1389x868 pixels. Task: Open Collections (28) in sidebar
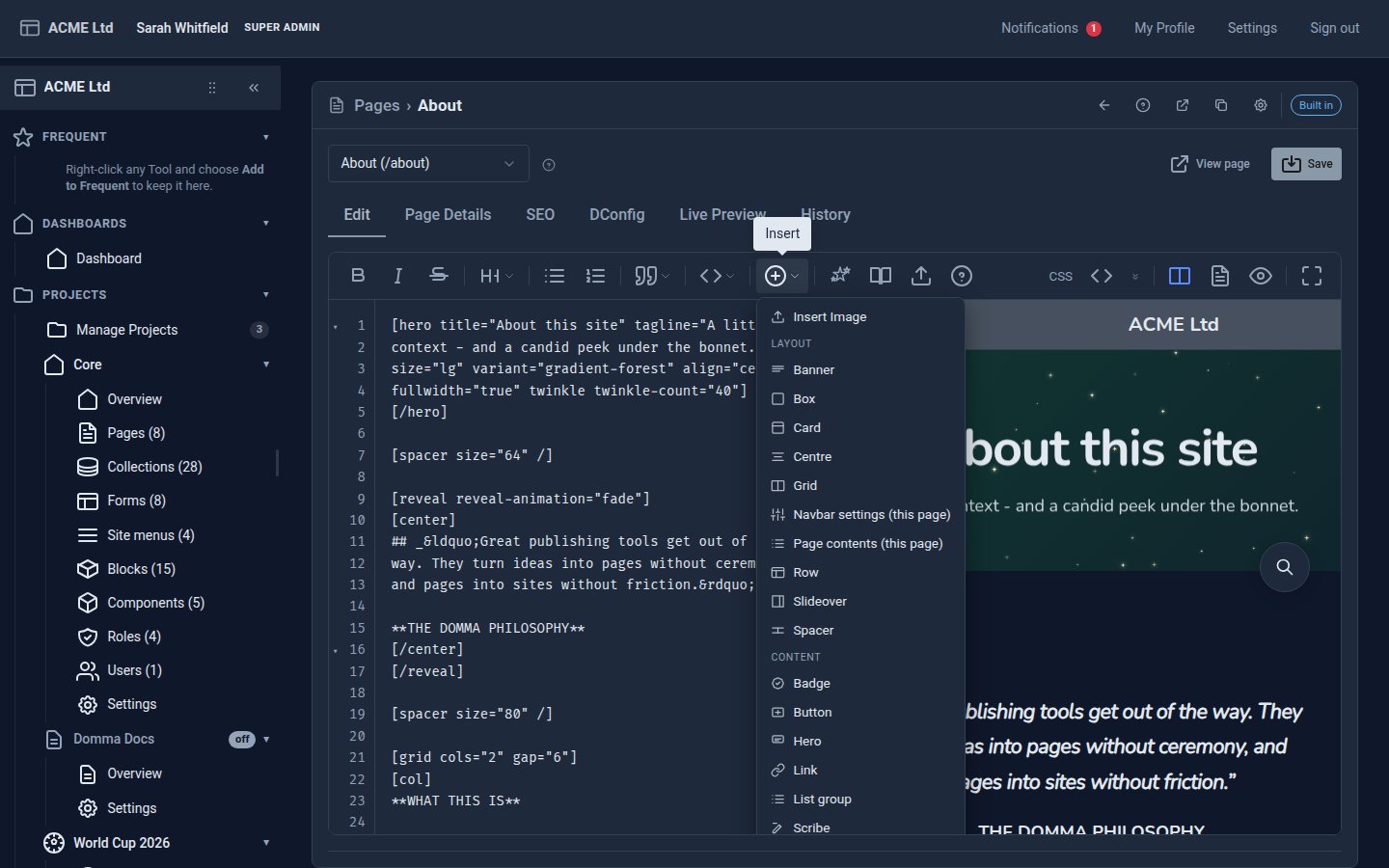tap(154, 467)
